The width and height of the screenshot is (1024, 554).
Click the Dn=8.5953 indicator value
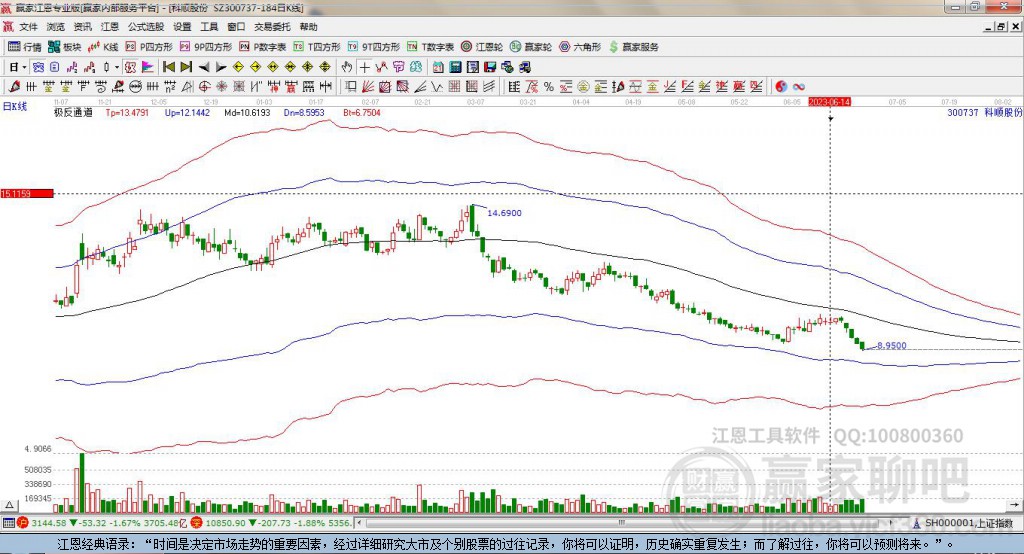click(x=304, y=112)
